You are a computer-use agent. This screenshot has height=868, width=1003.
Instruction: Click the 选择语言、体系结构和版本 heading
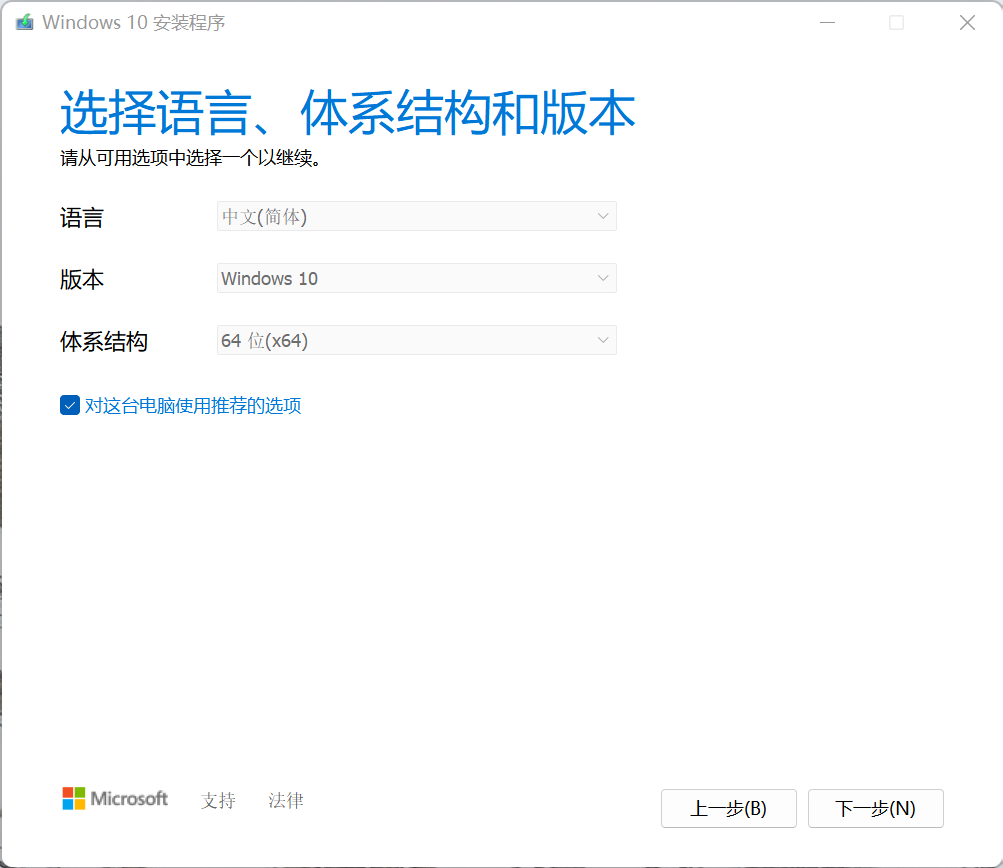348,112
